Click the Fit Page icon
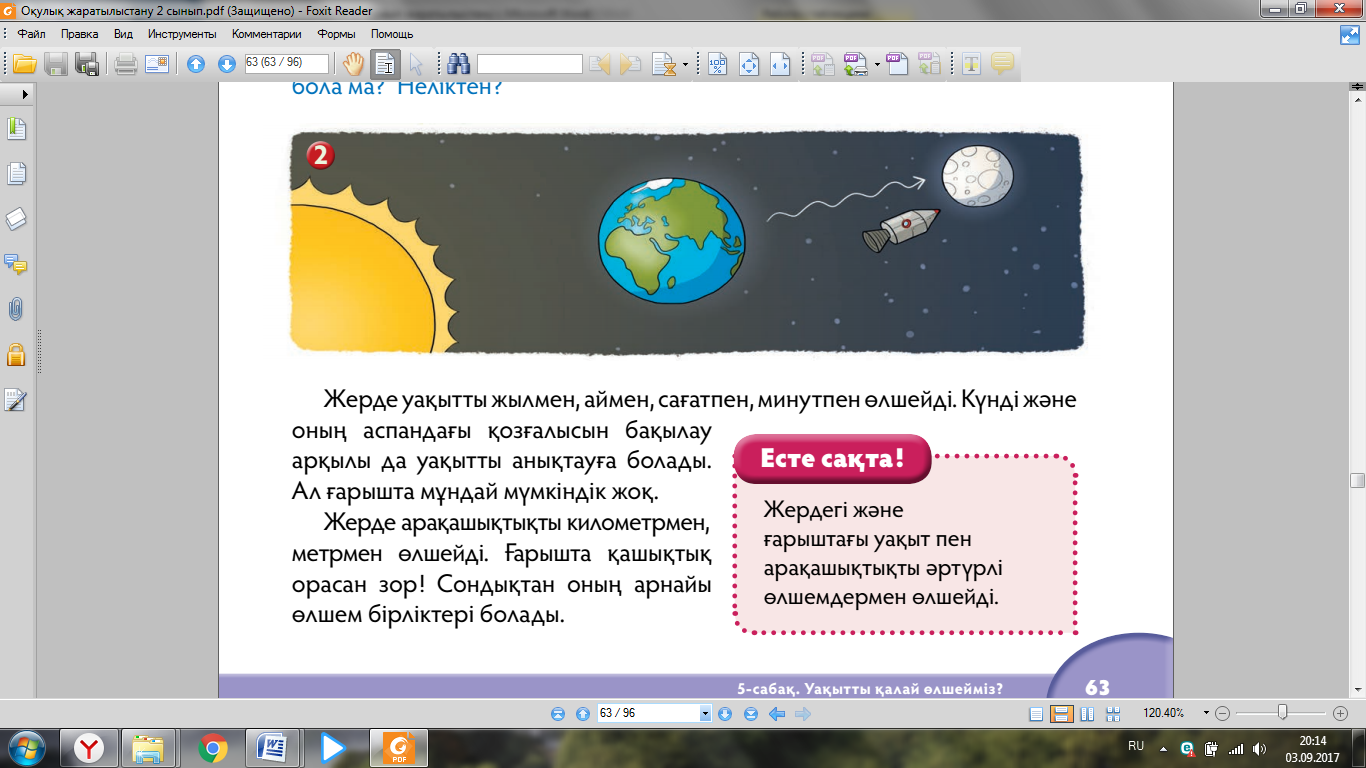This screenshot has width=1366, height=768. click(x=749, y=64)
